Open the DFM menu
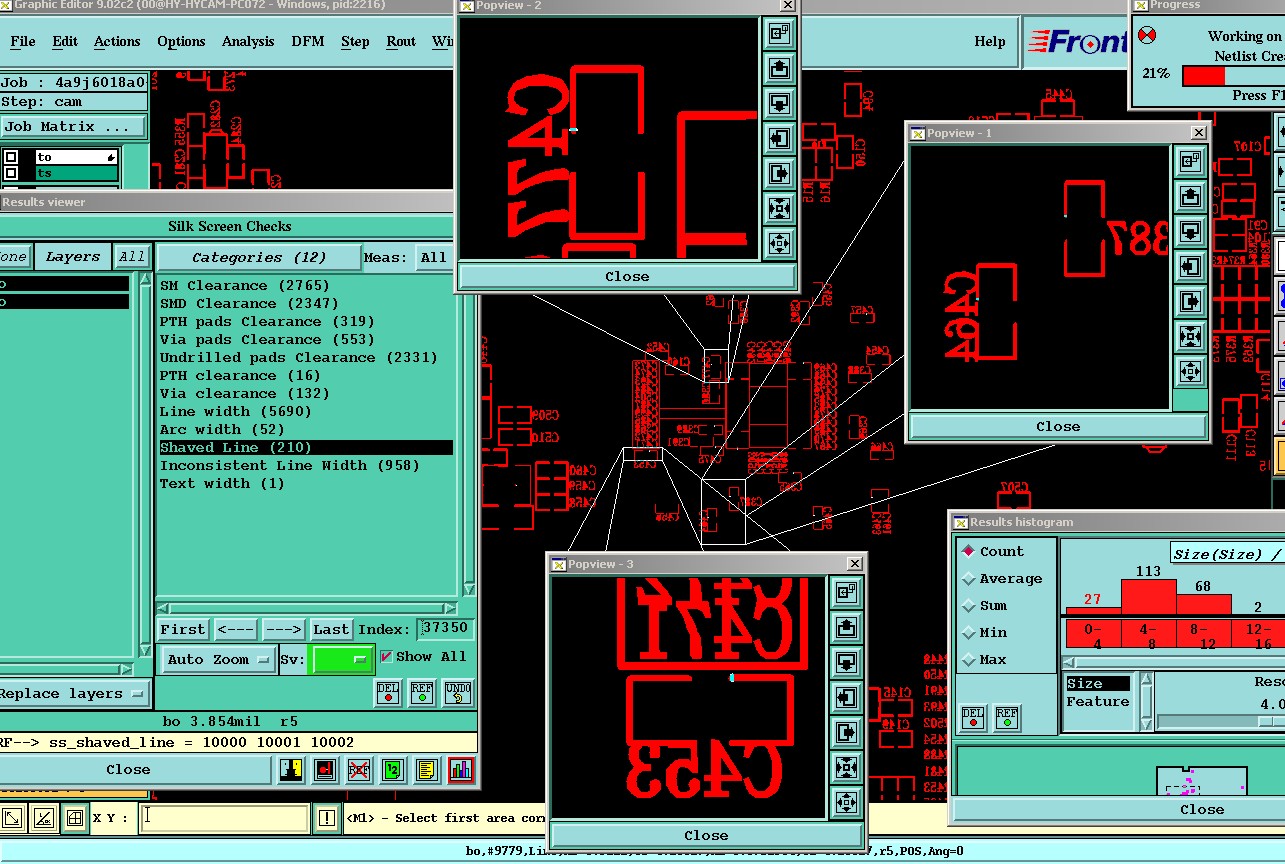Viewport: 1285px width, 864px height. click(x=308, y=41)
